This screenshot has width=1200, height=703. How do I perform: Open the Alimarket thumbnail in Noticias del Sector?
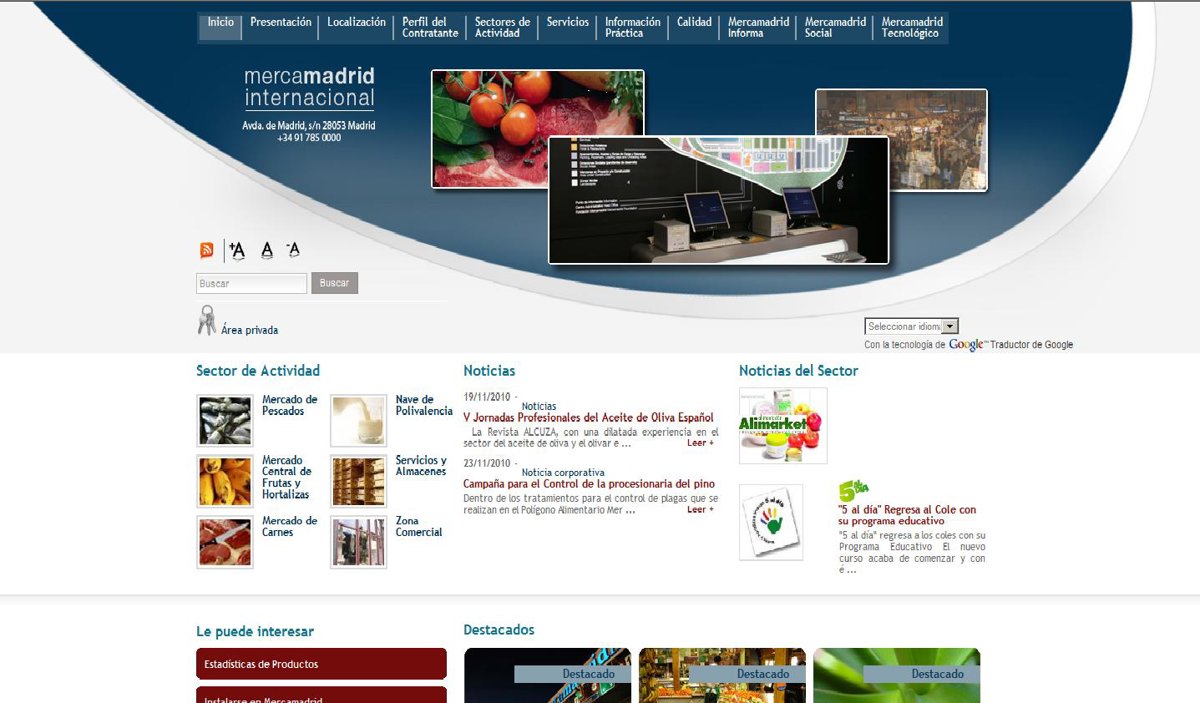tap(783, 426)
